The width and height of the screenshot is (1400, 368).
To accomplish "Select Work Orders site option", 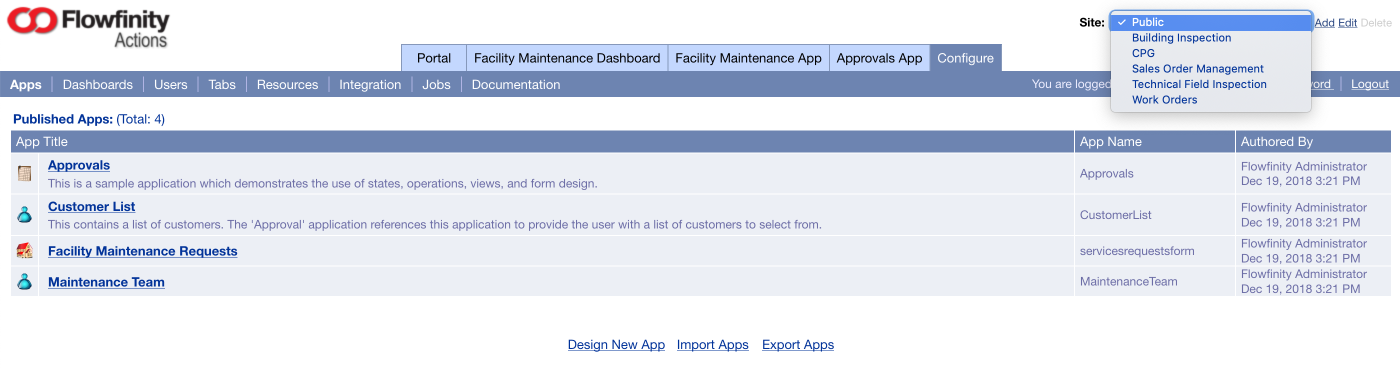I will tap(1211, 100).
